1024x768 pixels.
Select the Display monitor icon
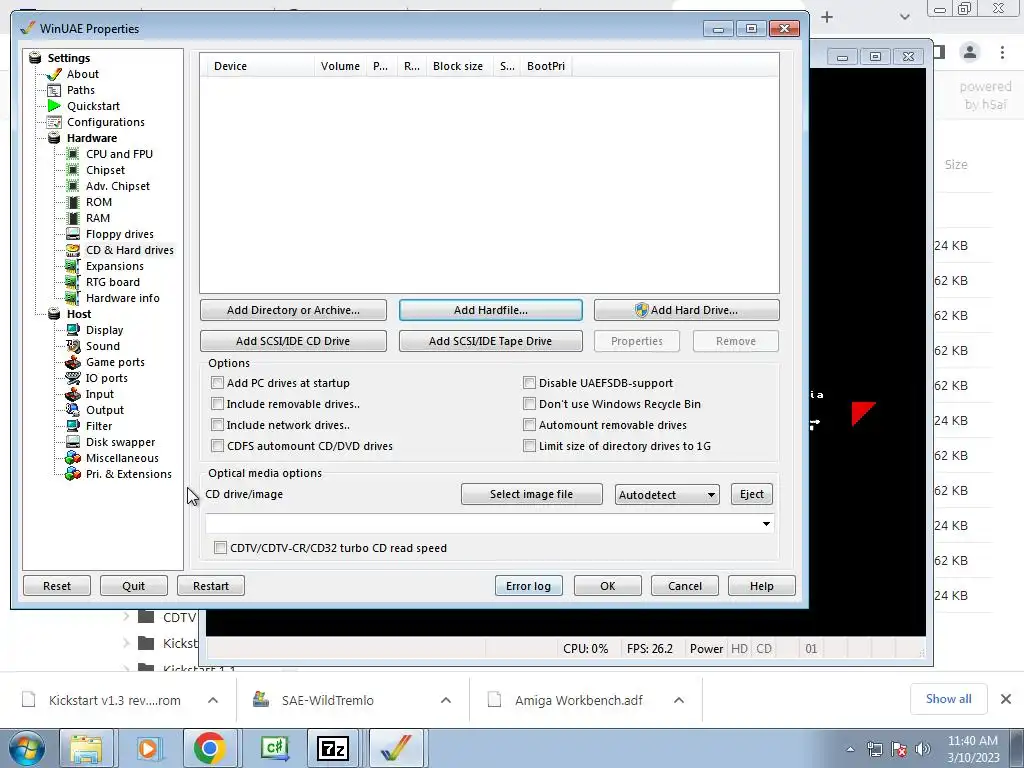(73, 330)
